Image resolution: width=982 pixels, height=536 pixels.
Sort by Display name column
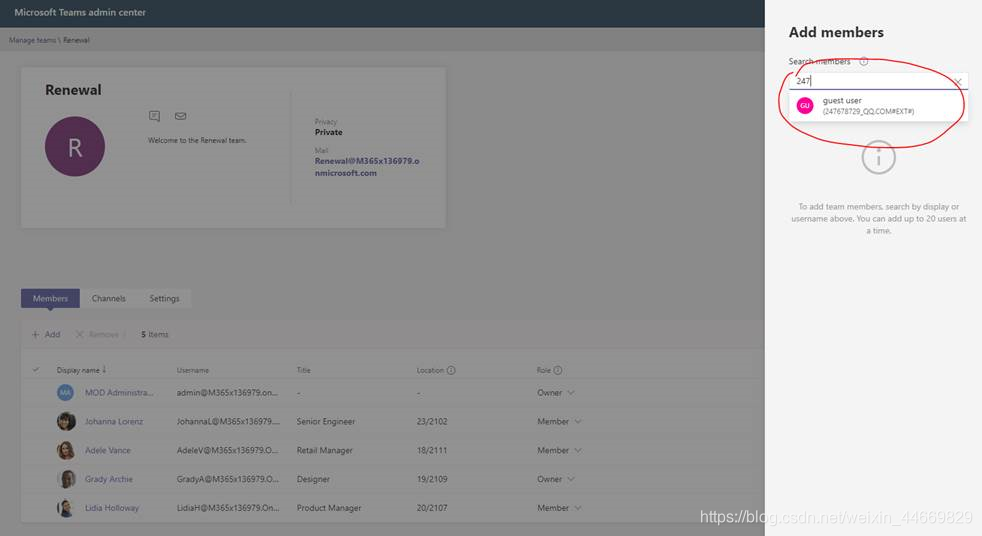81,370
